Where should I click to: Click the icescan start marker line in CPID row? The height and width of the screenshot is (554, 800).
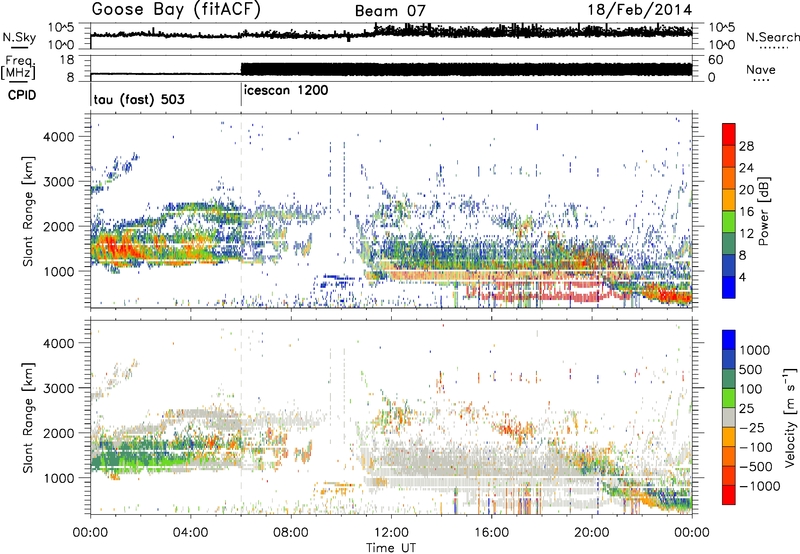tap(241, 95)
